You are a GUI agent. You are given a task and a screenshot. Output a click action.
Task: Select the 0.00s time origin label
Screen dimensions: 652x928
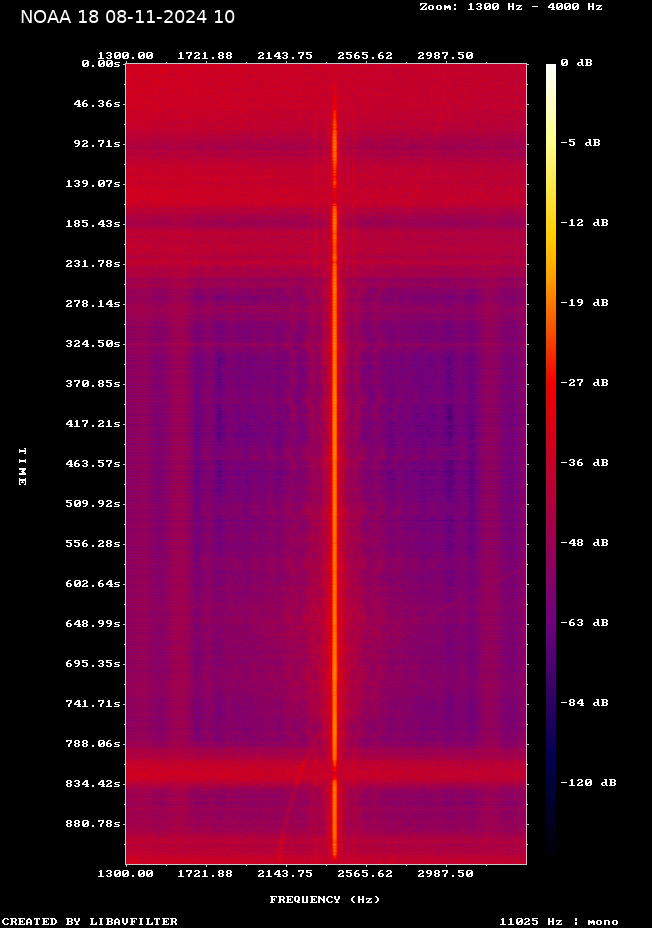(100, 63)
